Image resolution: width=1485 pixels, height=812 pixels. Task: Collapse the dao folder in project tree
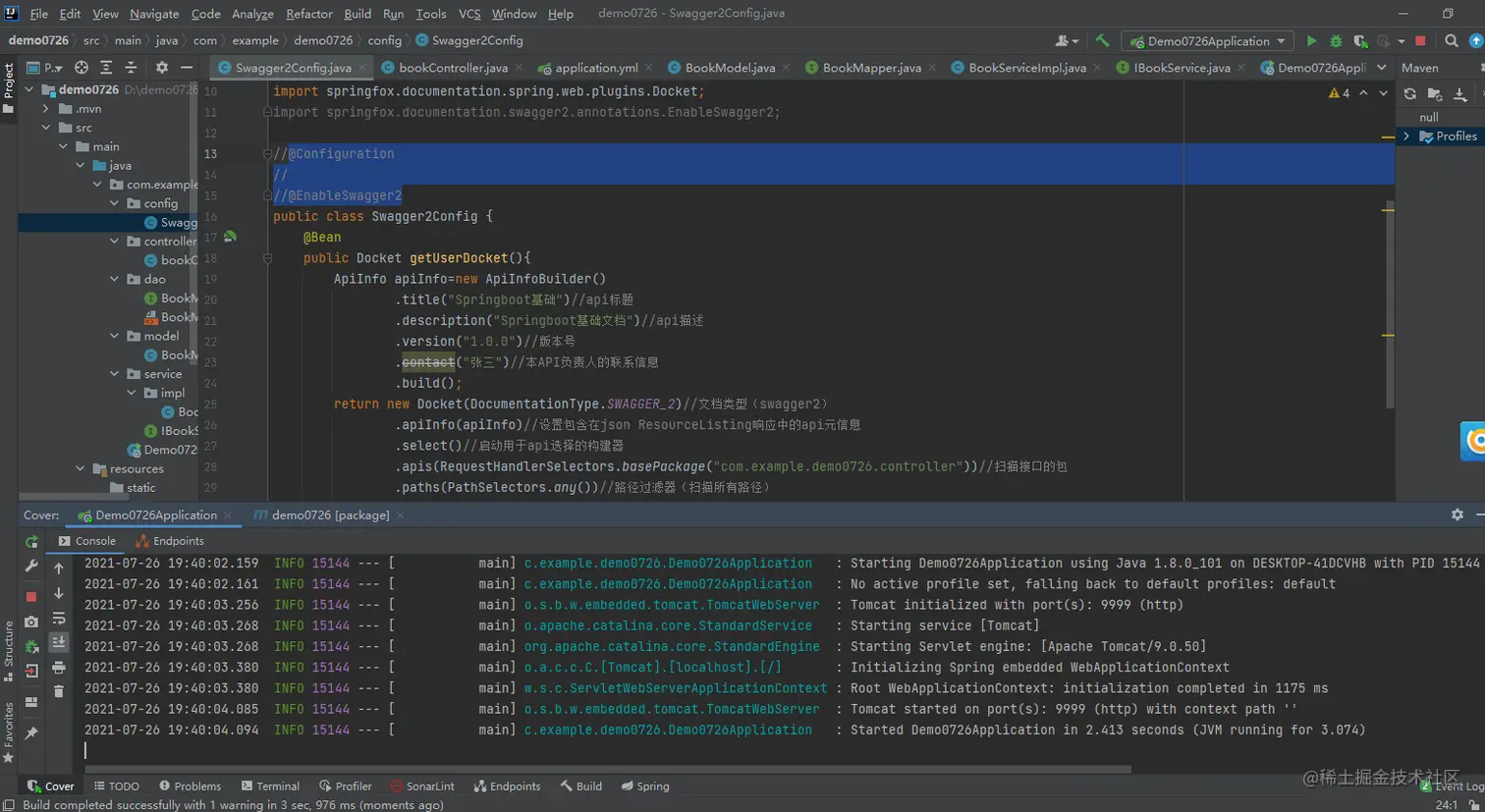[x=115, y=279]
